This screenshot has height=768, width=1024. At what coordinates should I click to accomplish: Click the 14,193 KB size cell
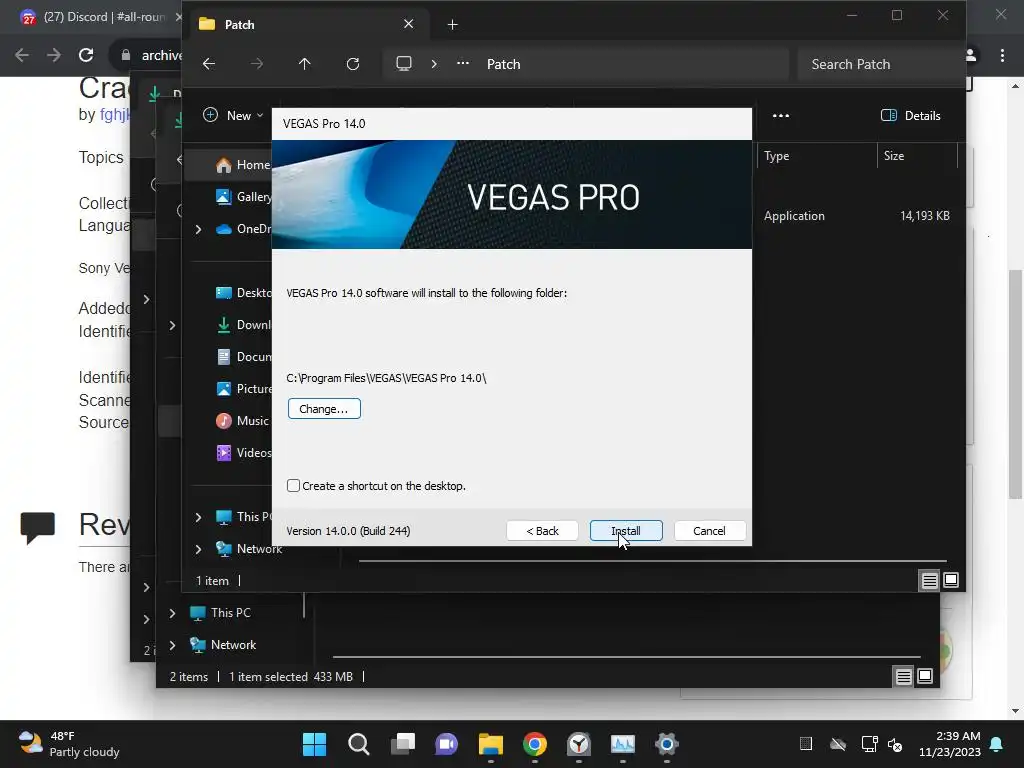pyautogui.click(x=925, y=216)
